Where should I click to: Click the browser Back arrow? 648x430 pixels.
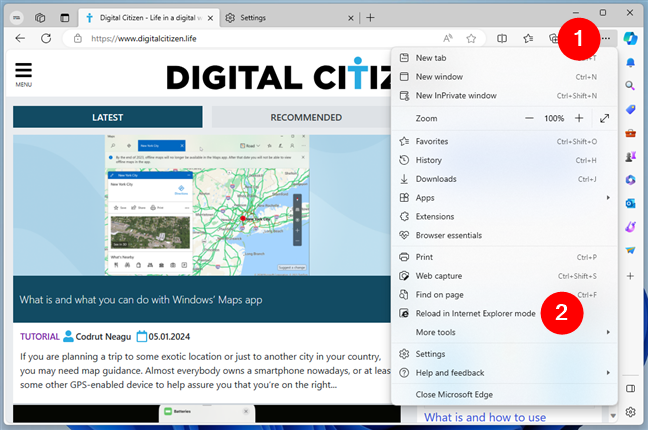click(x=20, y=38)
